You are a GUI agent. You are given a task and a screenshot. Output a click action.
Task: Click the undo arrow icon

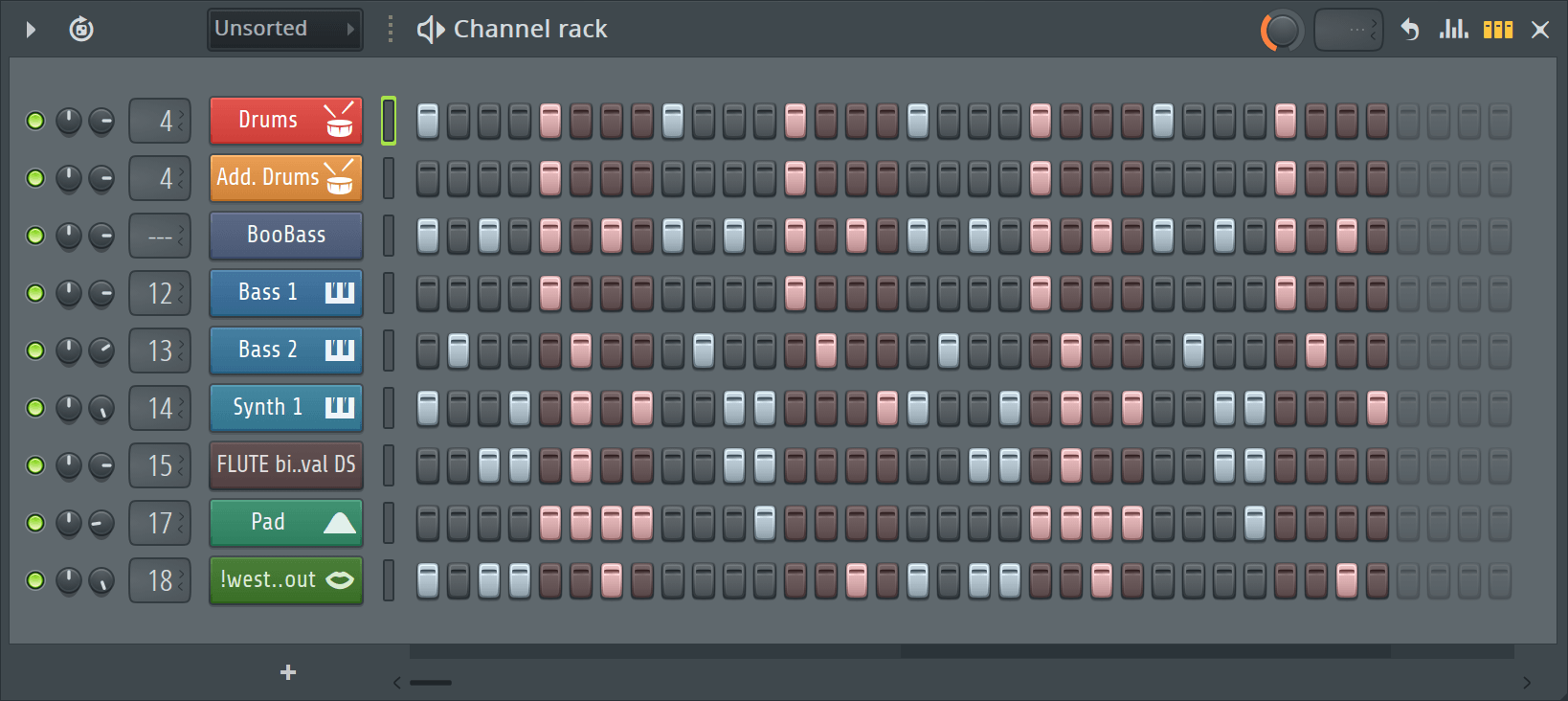[x=1409, y=29]
